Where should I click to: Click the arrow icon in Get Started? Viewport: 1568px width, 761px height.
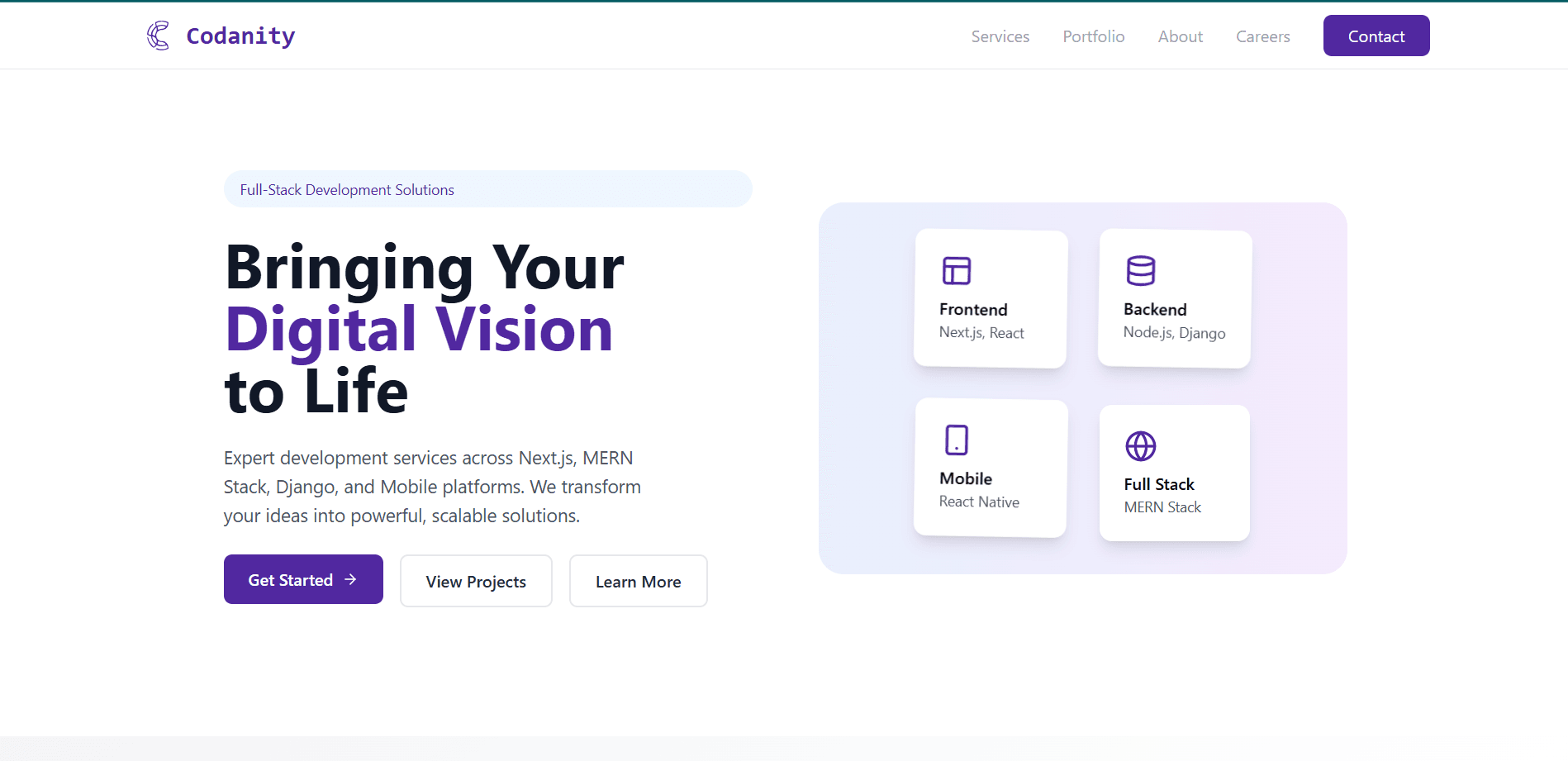click(350, 580)
